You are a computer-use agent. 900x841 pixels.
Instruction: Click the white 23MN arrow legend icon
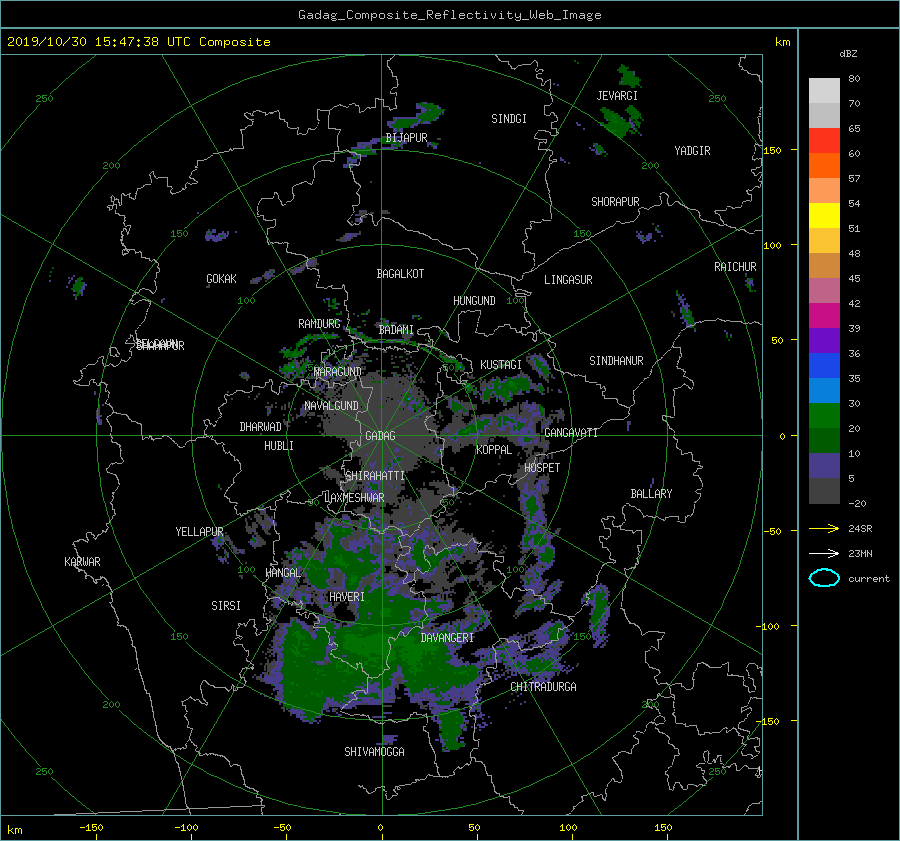tap(824, 554)
